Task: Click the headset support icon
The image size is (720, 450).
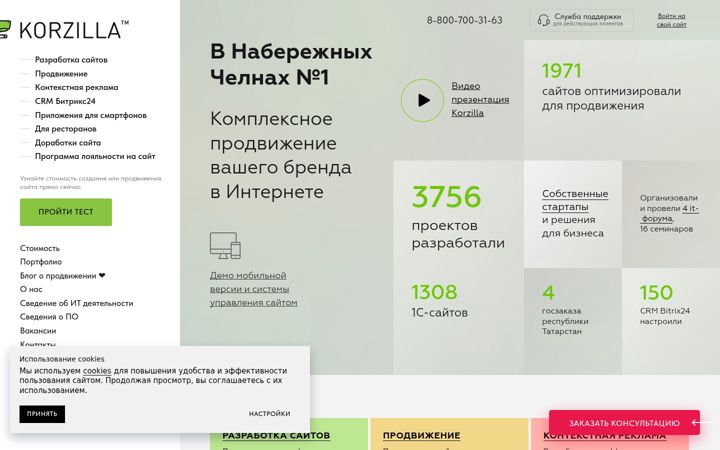Action: coord(543,20)
